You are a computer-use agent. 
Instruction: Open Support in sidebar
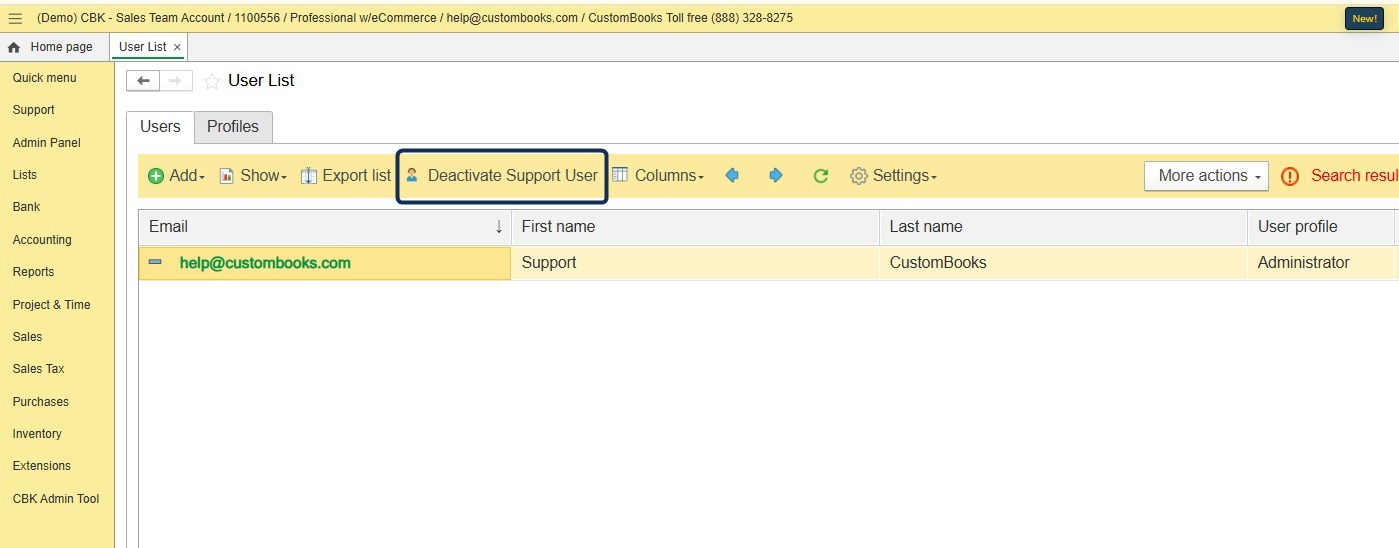[x=34, y=110]
